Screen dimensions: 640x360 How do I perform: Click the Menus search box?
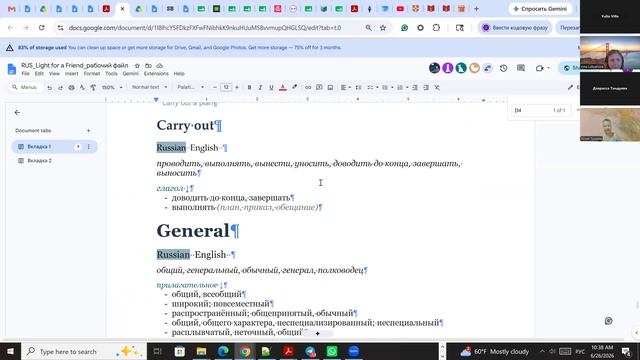point(25,87)
